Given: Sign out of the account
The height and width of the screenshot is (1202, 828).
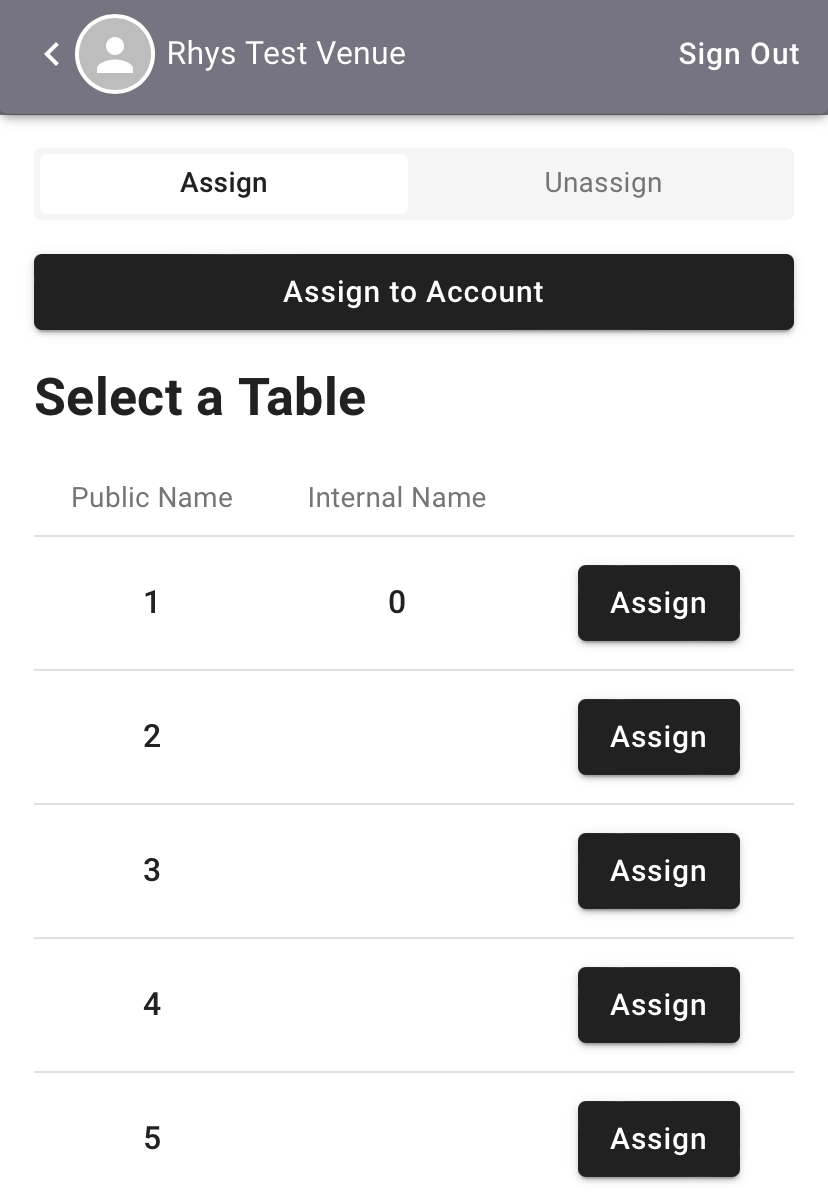Looking at the screenshot, I should (x=739, y=54).
